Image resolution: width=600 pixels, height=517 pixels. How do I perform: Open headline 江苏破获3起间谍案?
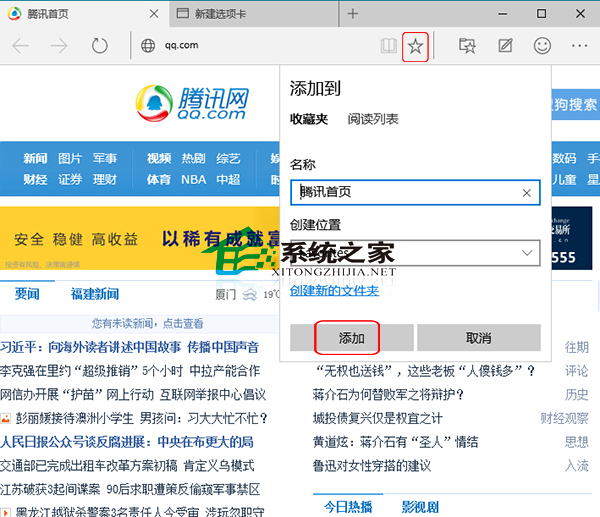[x=130, y=489]
